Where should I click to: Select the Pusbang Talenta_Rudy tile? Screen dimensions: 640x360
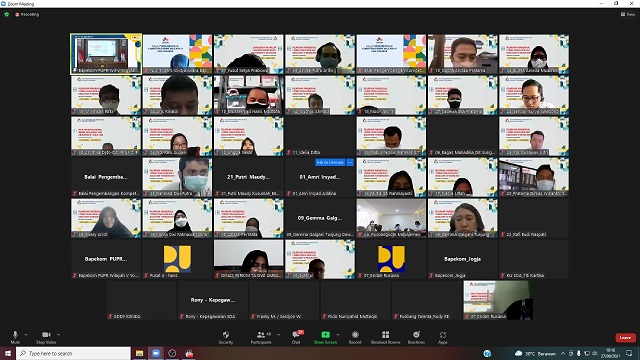[427, 300]
